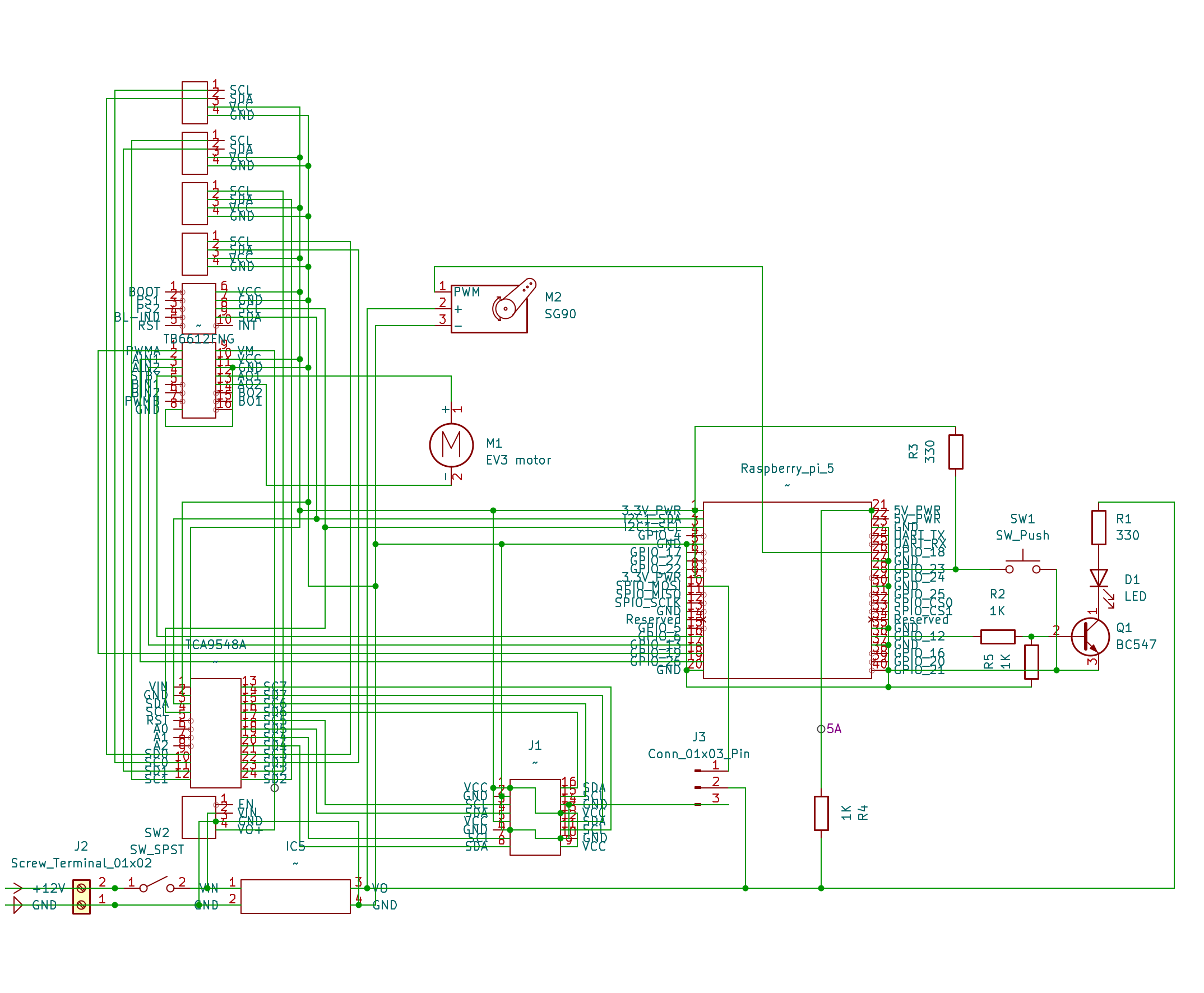Select the IC5 regulator component body
This screenshot has height=993, width=1204.
pos(295,896)
